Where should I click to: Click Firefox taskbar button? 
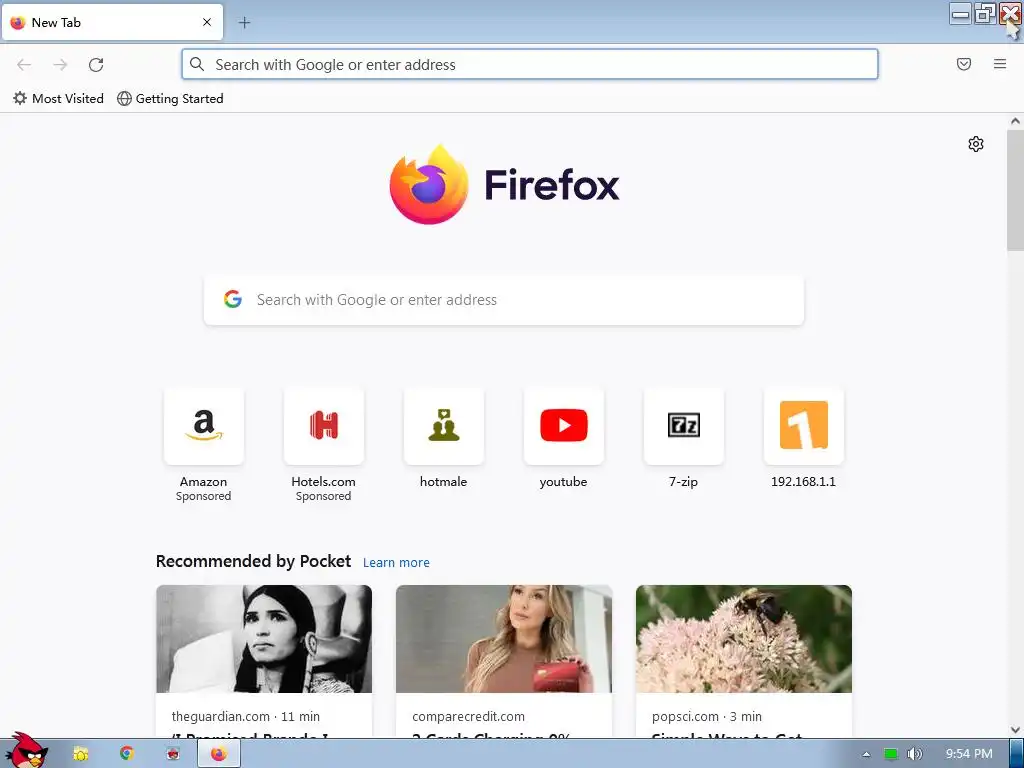219,754
